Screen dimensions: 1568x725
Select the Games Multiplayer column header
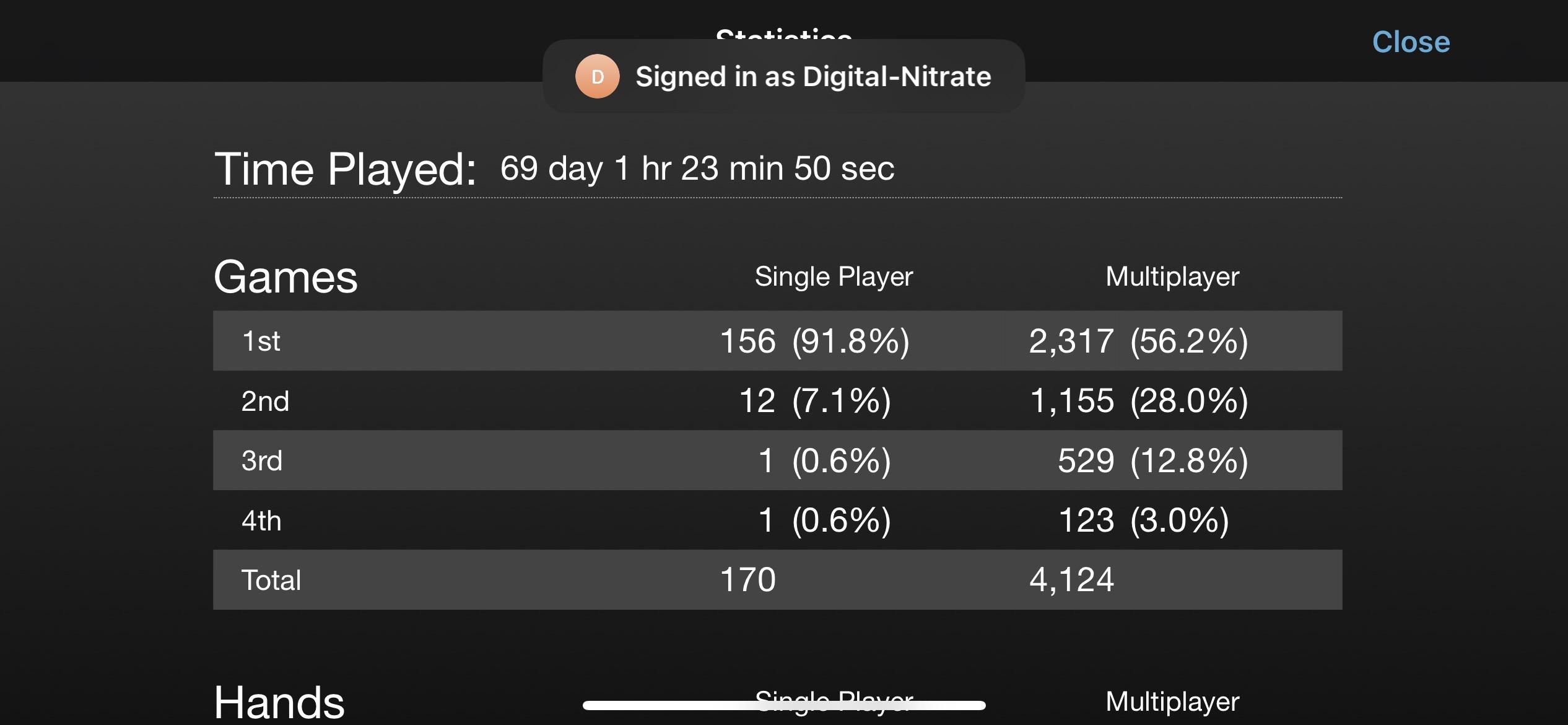click(x=1172, y=276)
